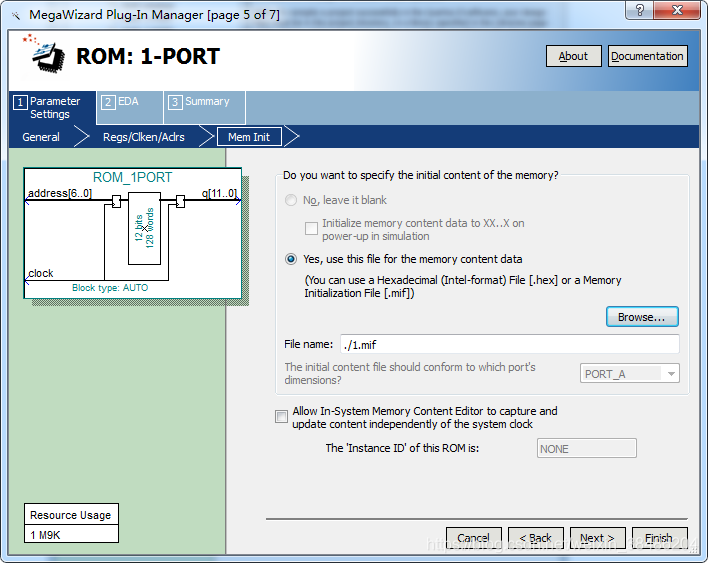Viewport: 708px width, 563px height.
Task: Click the Instance ID NONE field
Action: pos(587,448)
